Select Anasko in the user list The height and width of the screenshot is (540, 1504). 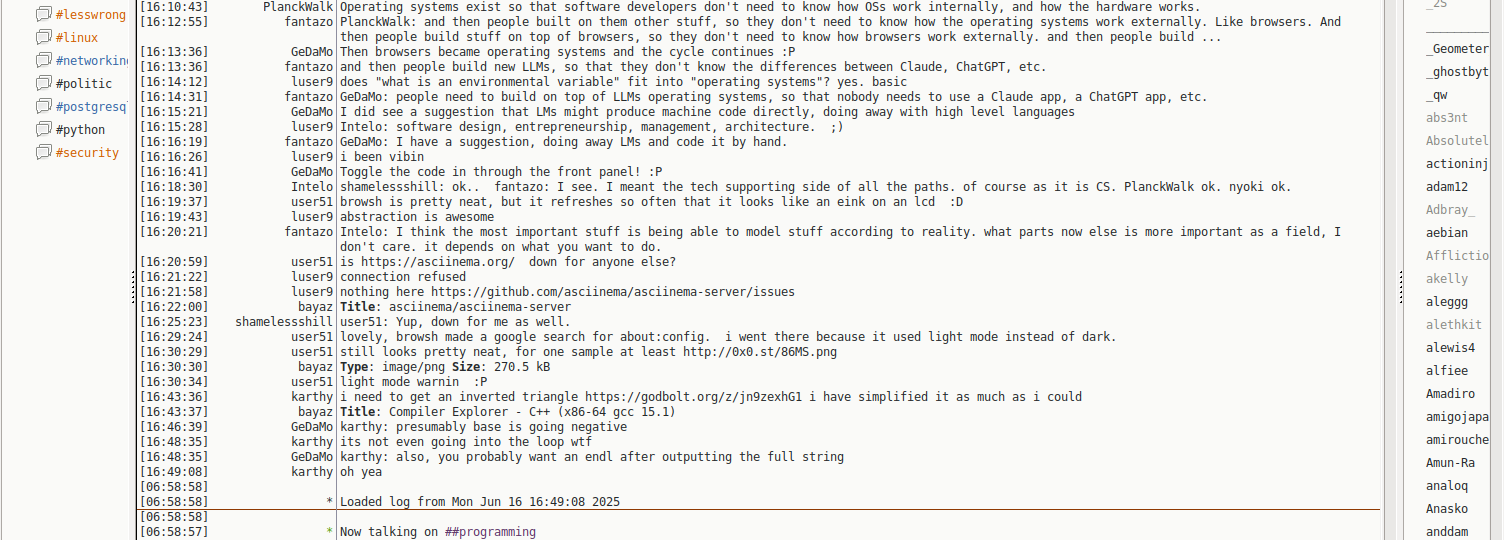pos(1447,509)
